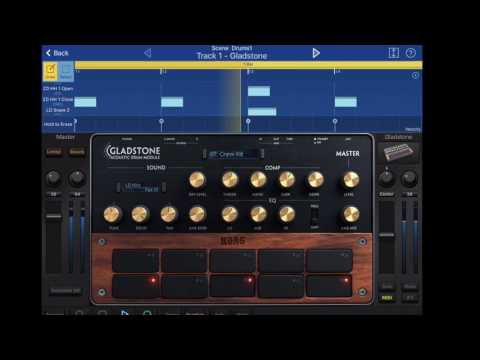Select the yellow Draw tool
Screen dimensions: 480x360
click(50, 71)
